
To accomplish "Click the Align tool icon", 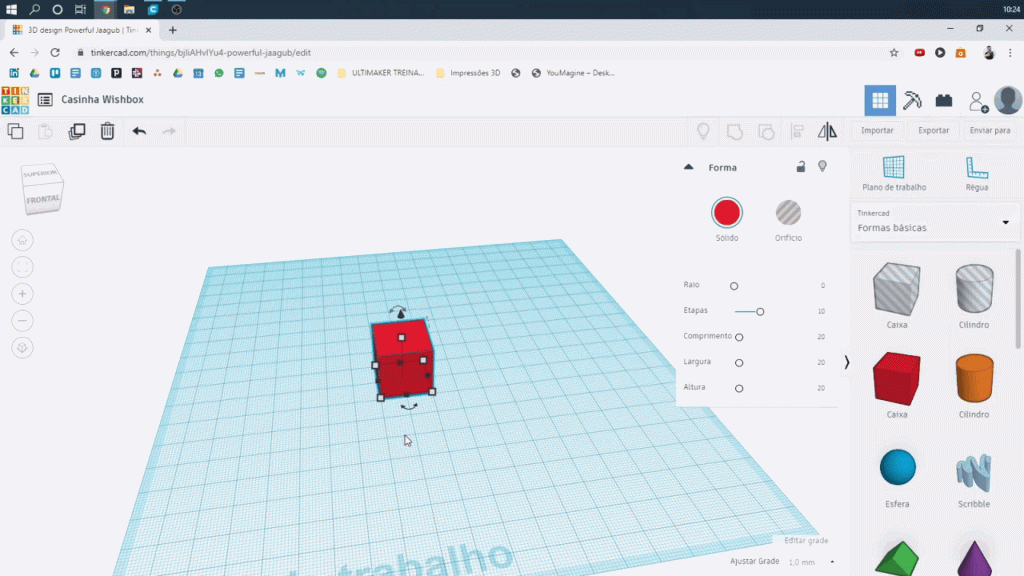I will [797, 131].
